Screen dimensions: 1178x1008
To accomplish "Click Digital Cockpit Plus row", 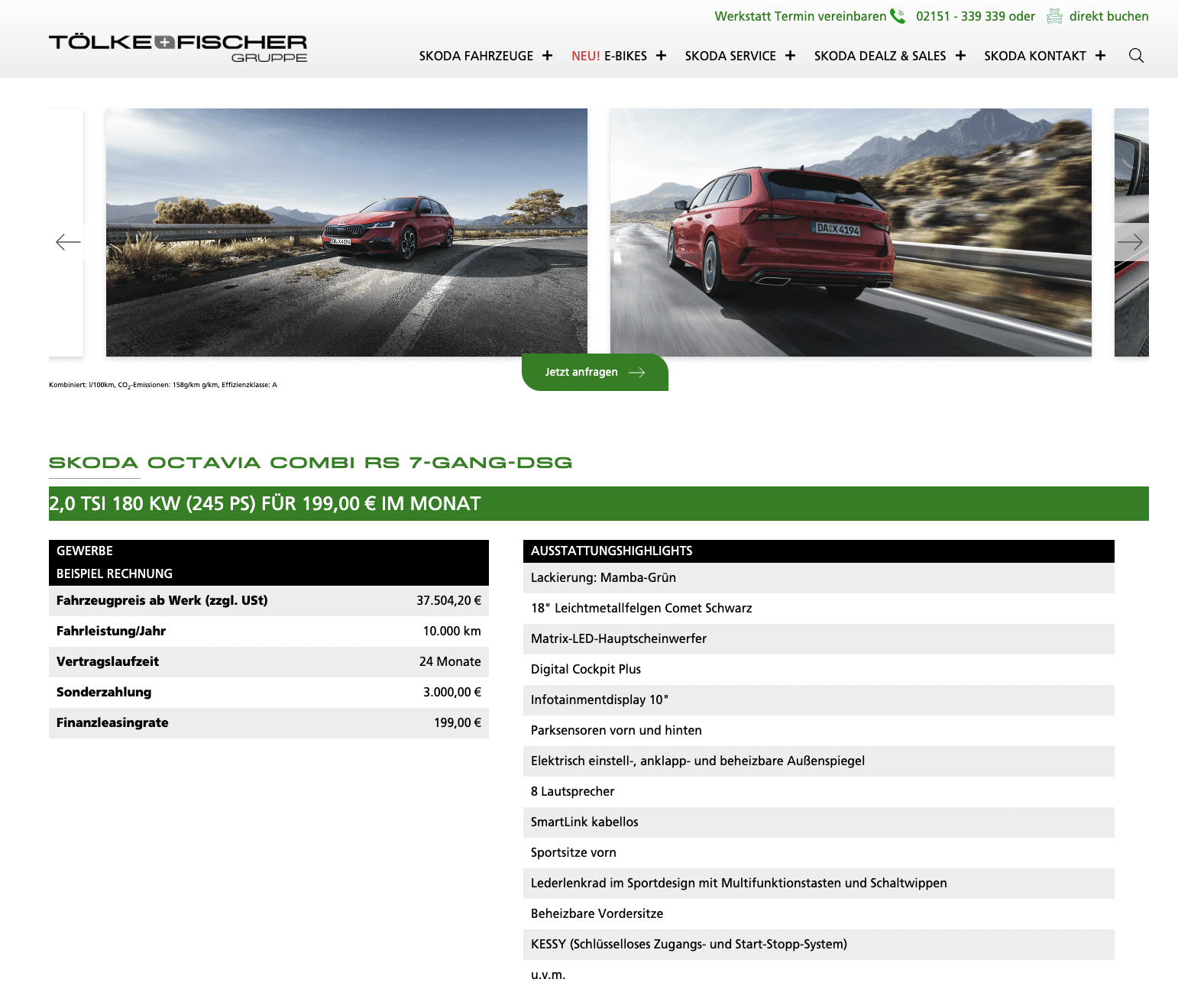I will coord(819,670).
